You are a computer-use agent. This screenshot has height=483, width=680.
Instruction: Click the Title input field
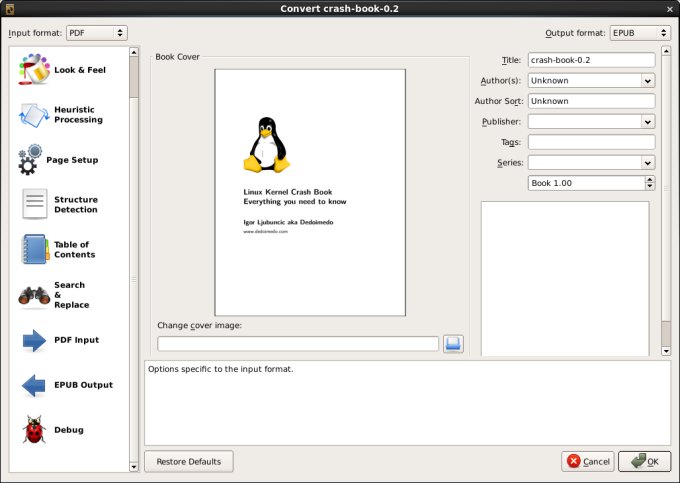click(x=591, y=60)
